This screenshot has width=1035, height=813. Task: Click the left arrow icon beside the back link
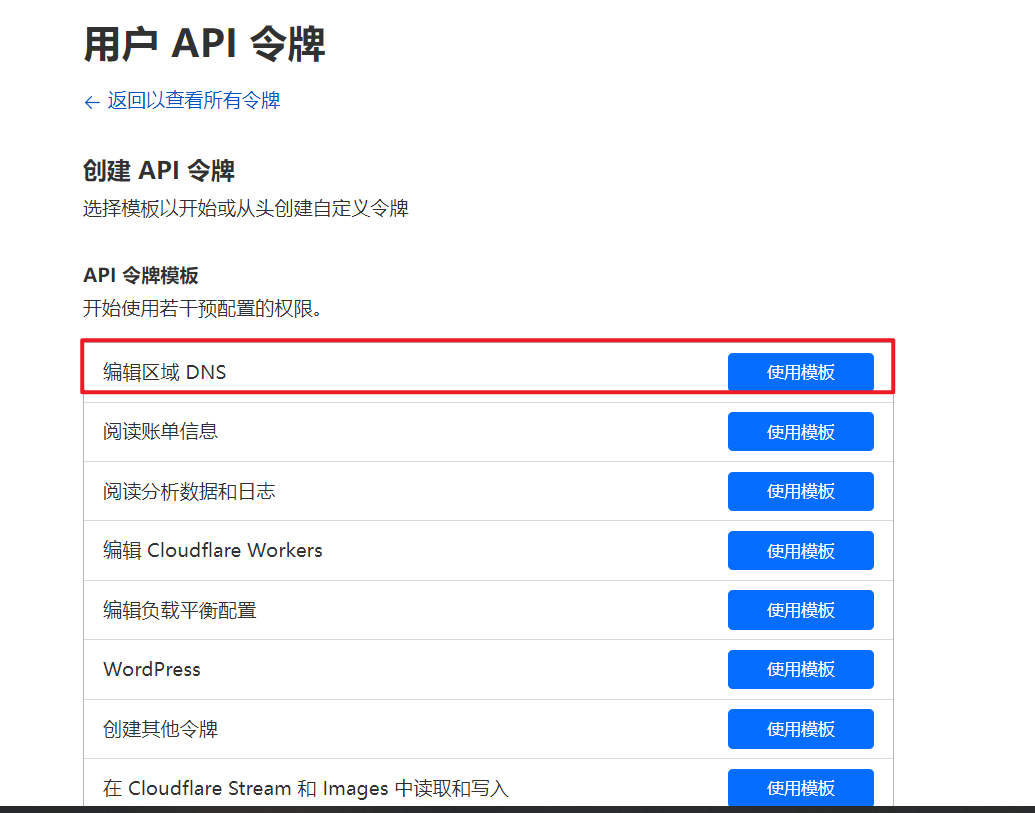pos(92,102)
